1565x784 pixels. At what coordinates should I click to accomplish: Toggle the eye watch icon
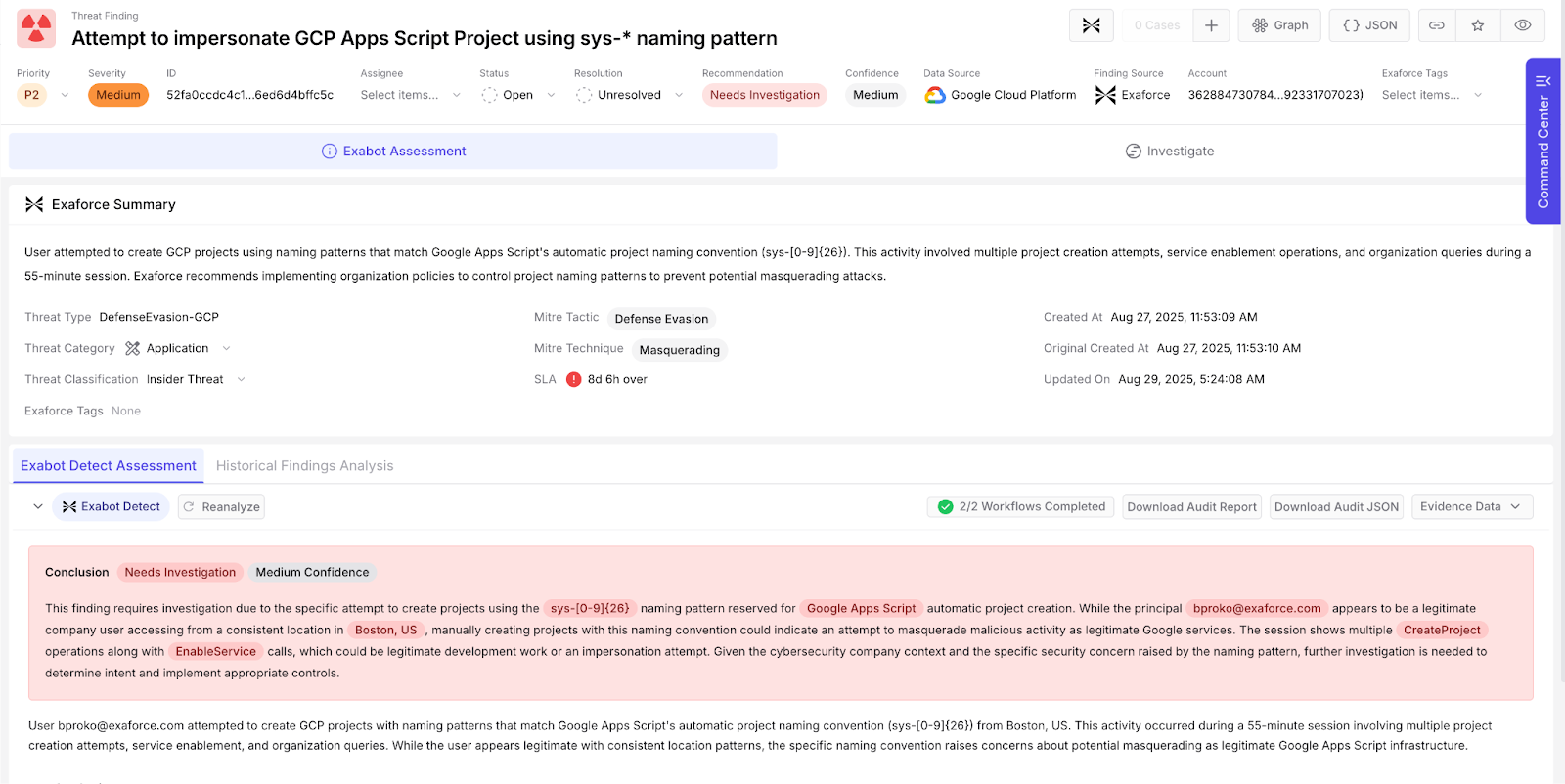point(1523,25)
